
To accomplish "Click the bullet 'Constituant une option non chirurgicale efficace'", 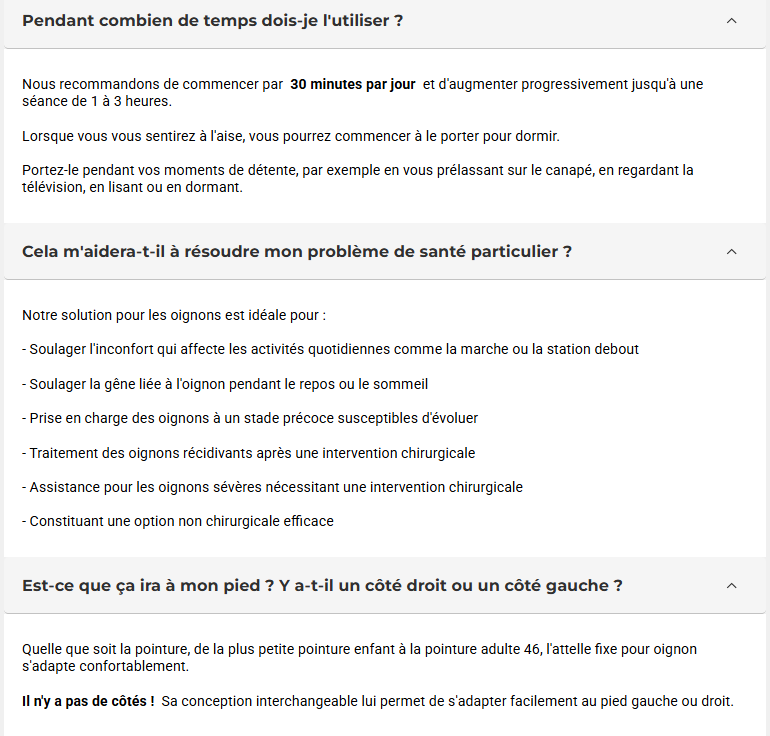I will tap(178, 521).
